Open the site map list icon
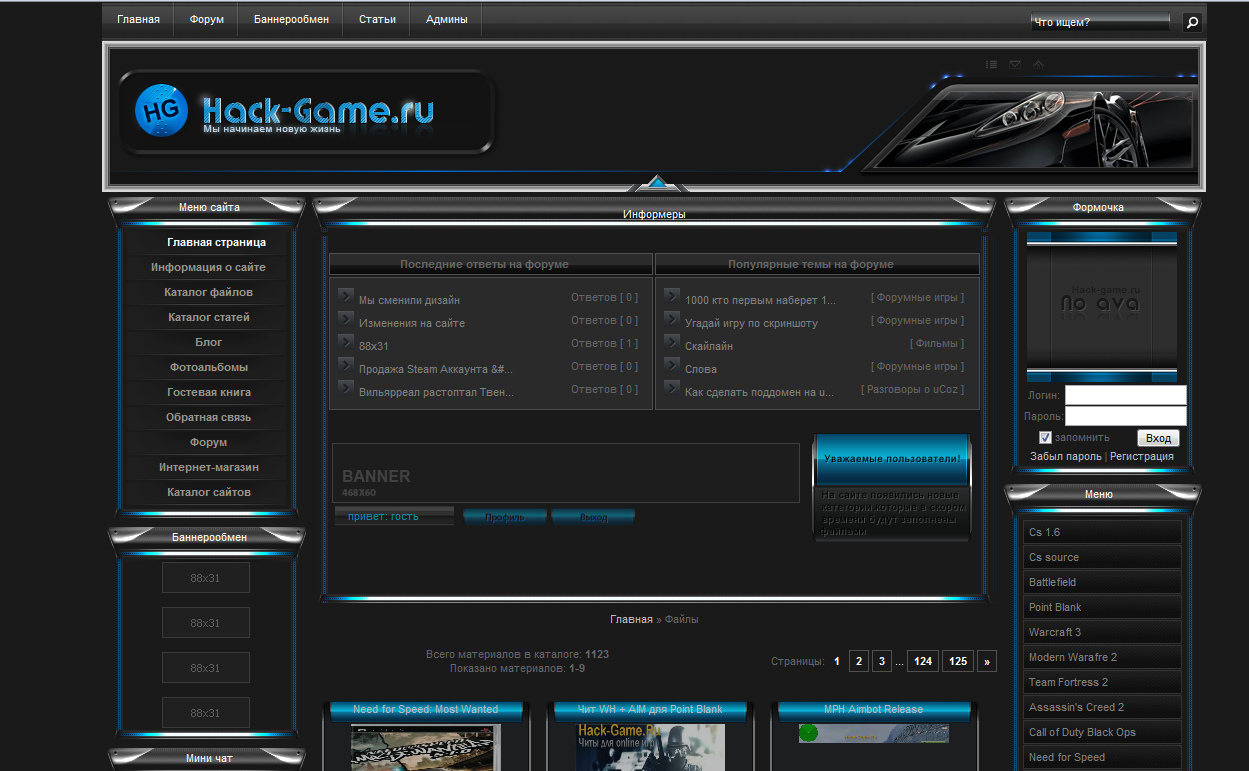 click(991, 64)
